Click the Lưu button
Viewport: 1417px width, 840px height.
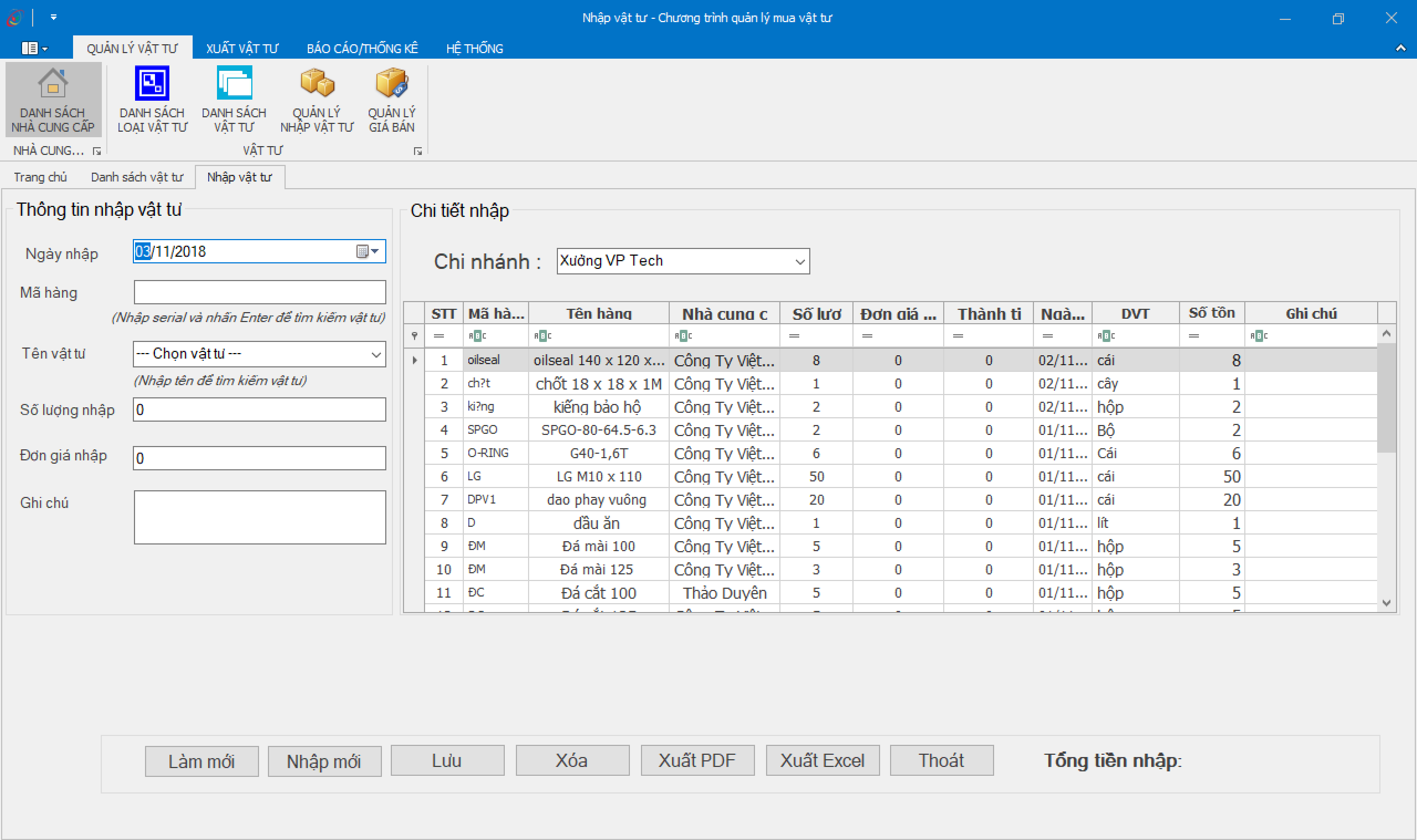[x=447, y=760]
